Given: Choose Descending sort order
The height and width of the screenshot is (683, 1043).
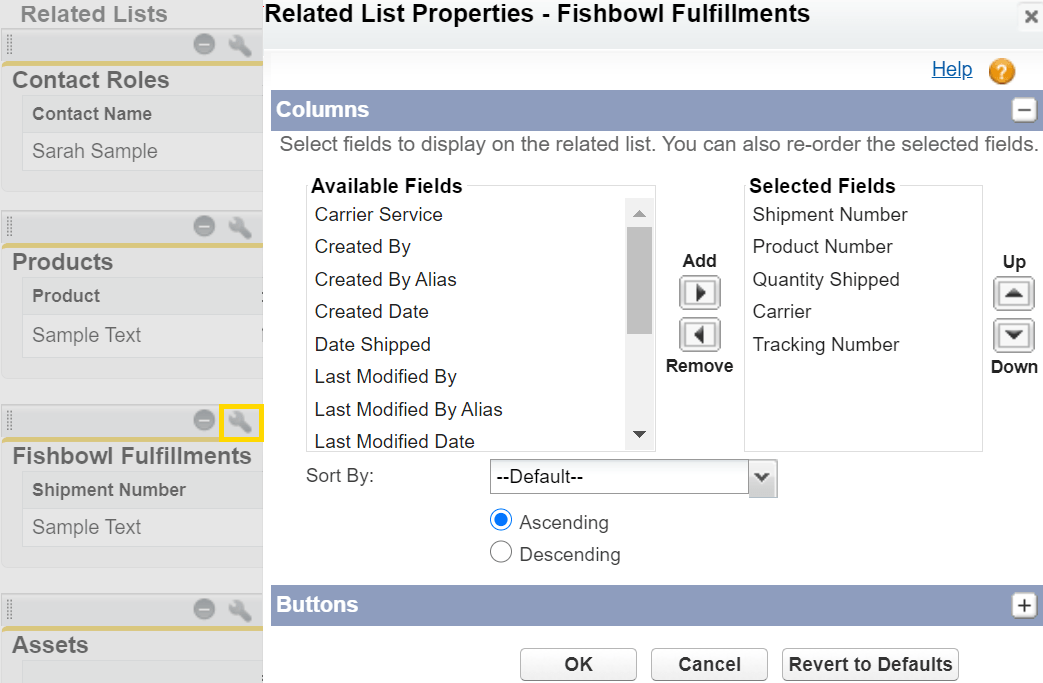Looking at the screenshot, I should pos(500,552).
